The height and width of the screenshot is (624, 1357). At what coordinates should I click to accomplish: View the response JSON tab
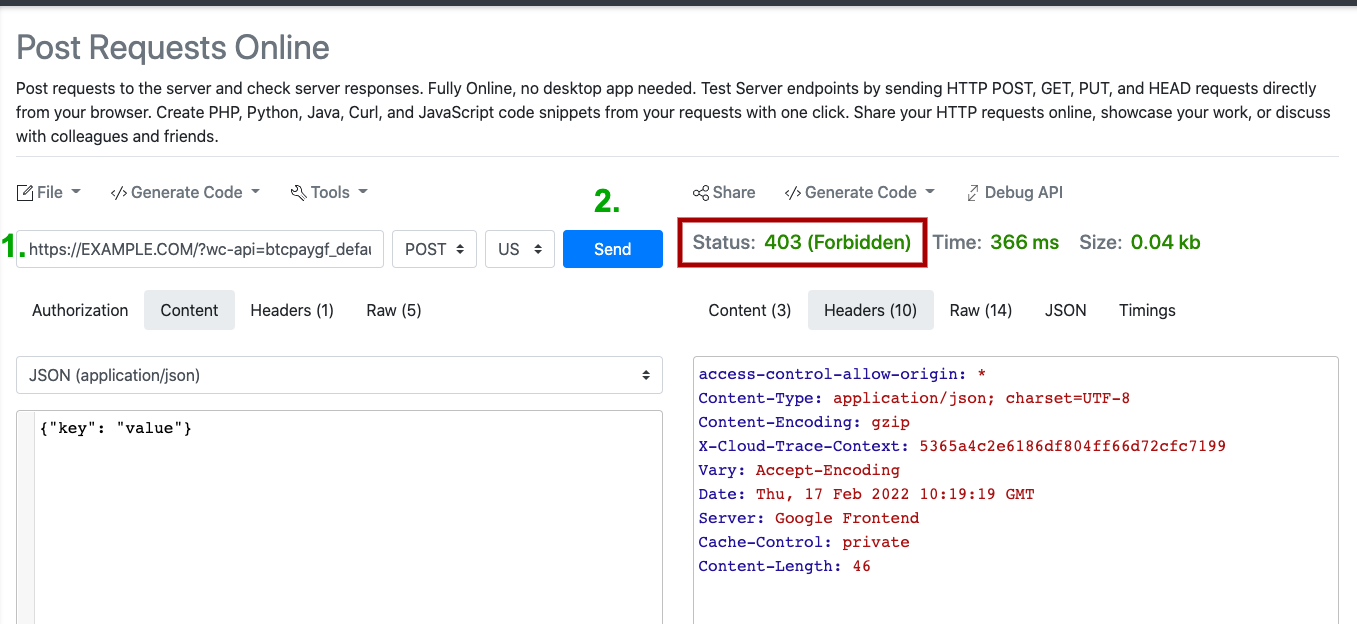(1065, 310)
